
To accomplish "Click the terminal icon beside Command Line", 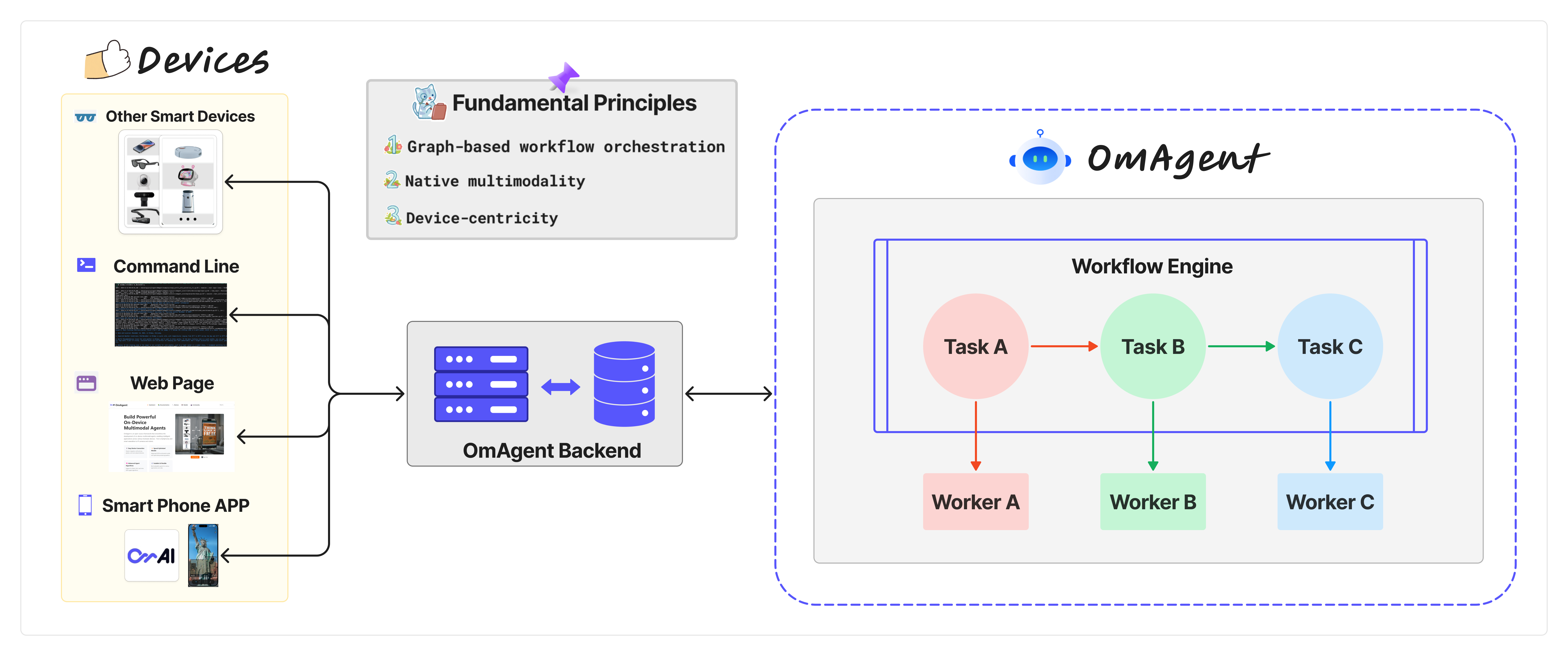I will [86, 265].
